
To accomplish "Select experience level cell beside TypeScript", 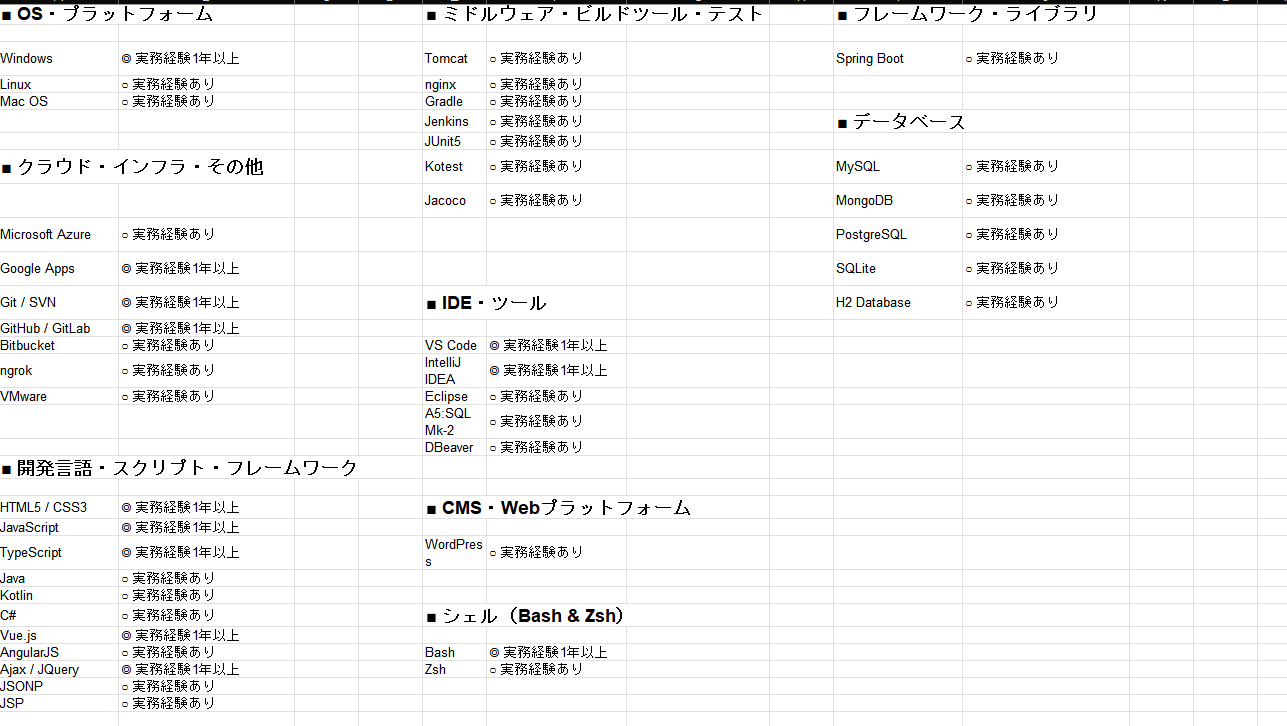I will [x=206, y=553].
